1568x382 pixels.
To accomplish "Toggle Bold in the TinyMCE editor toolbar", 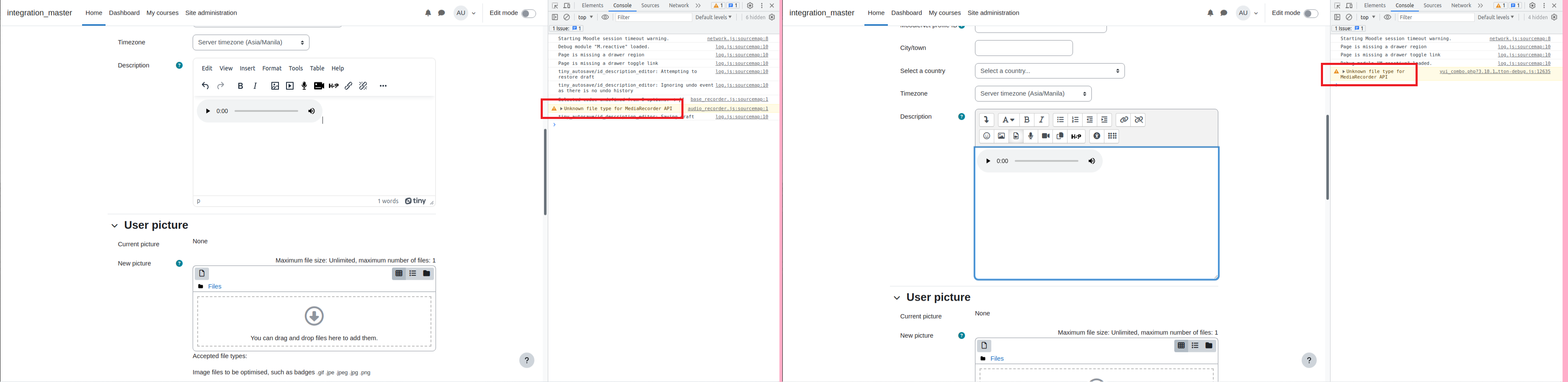I will coord(240,86).
